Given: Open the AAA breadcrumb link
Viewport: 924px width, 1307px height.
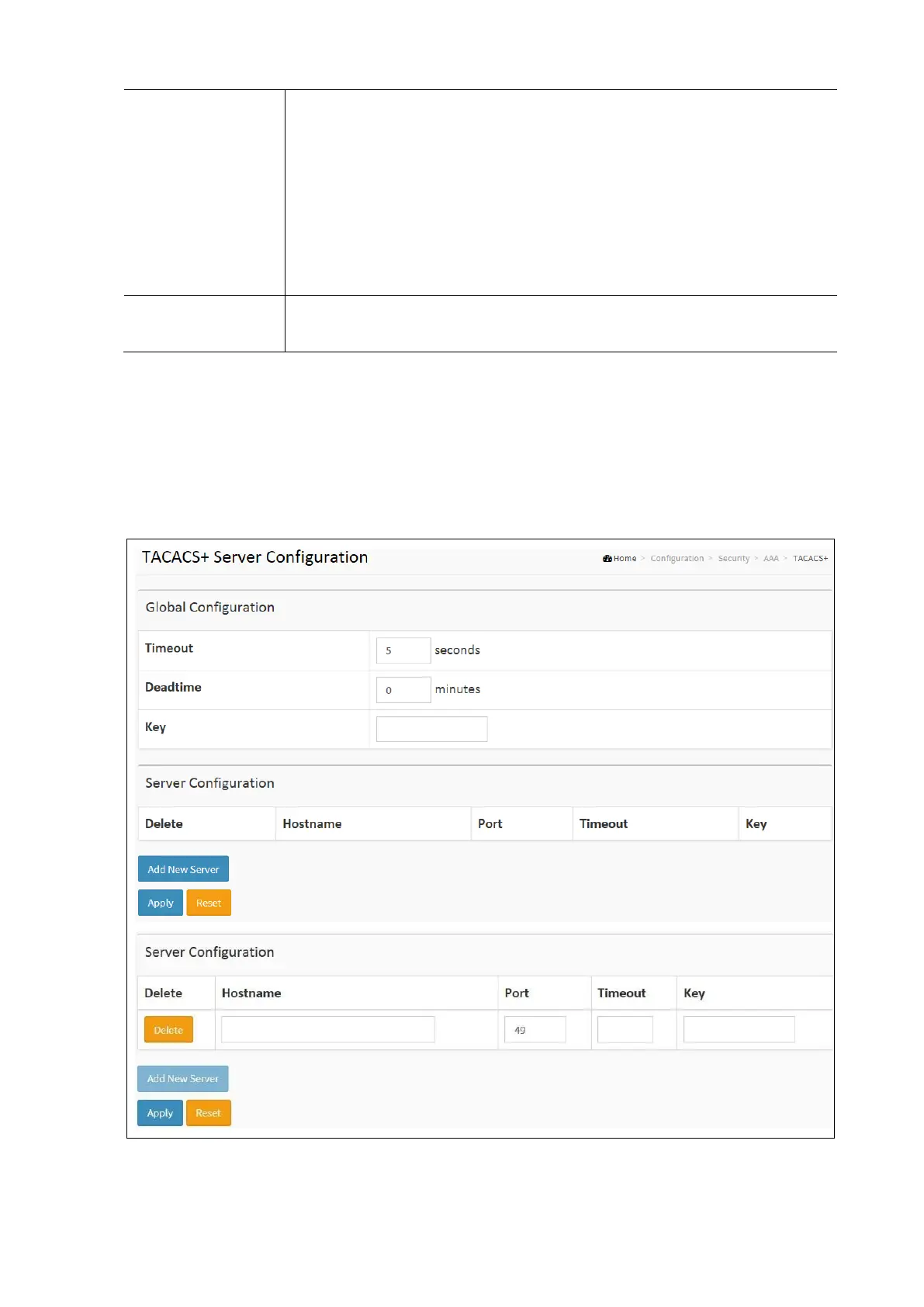Looking at the screenshot, I should pyautogui.click(x=770, y=558).
